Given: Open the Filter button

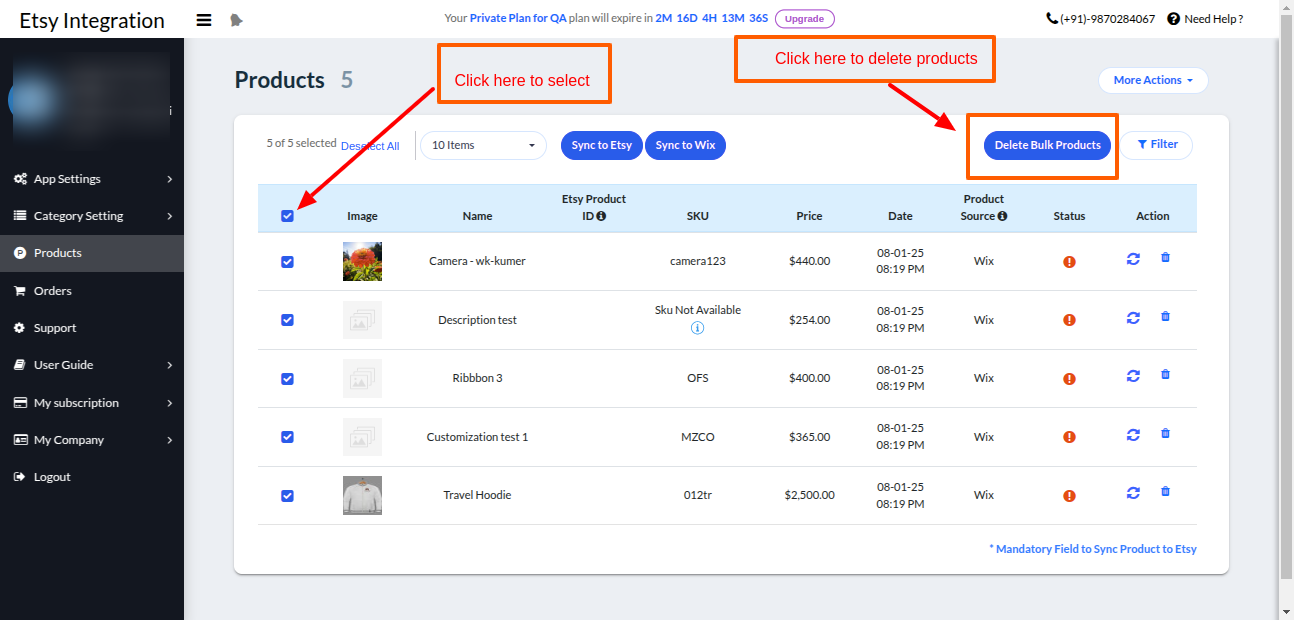Looking at the screenshot, I should click(x=1157, y=145).
